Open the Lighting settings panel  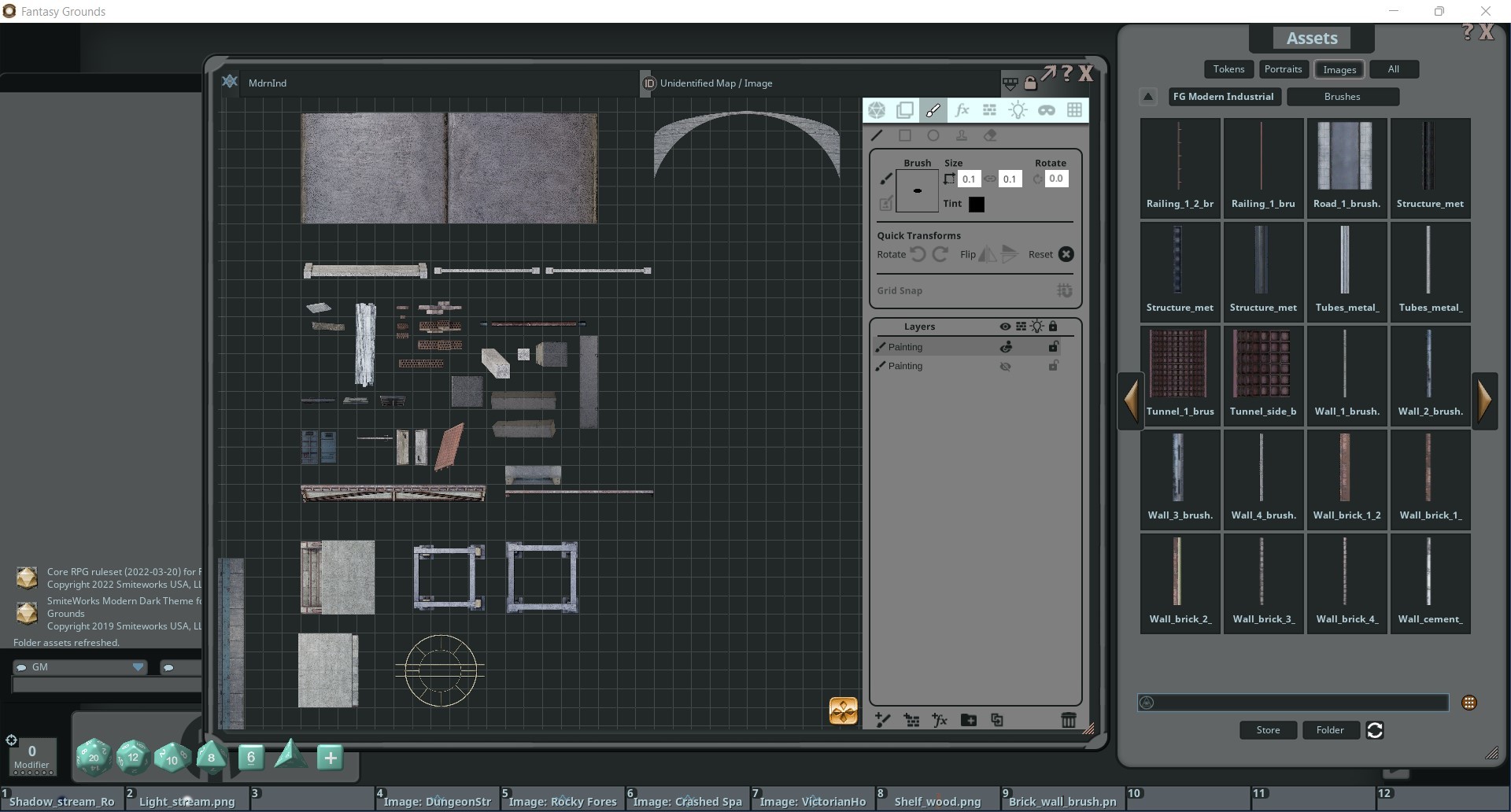coord(1018,110)
